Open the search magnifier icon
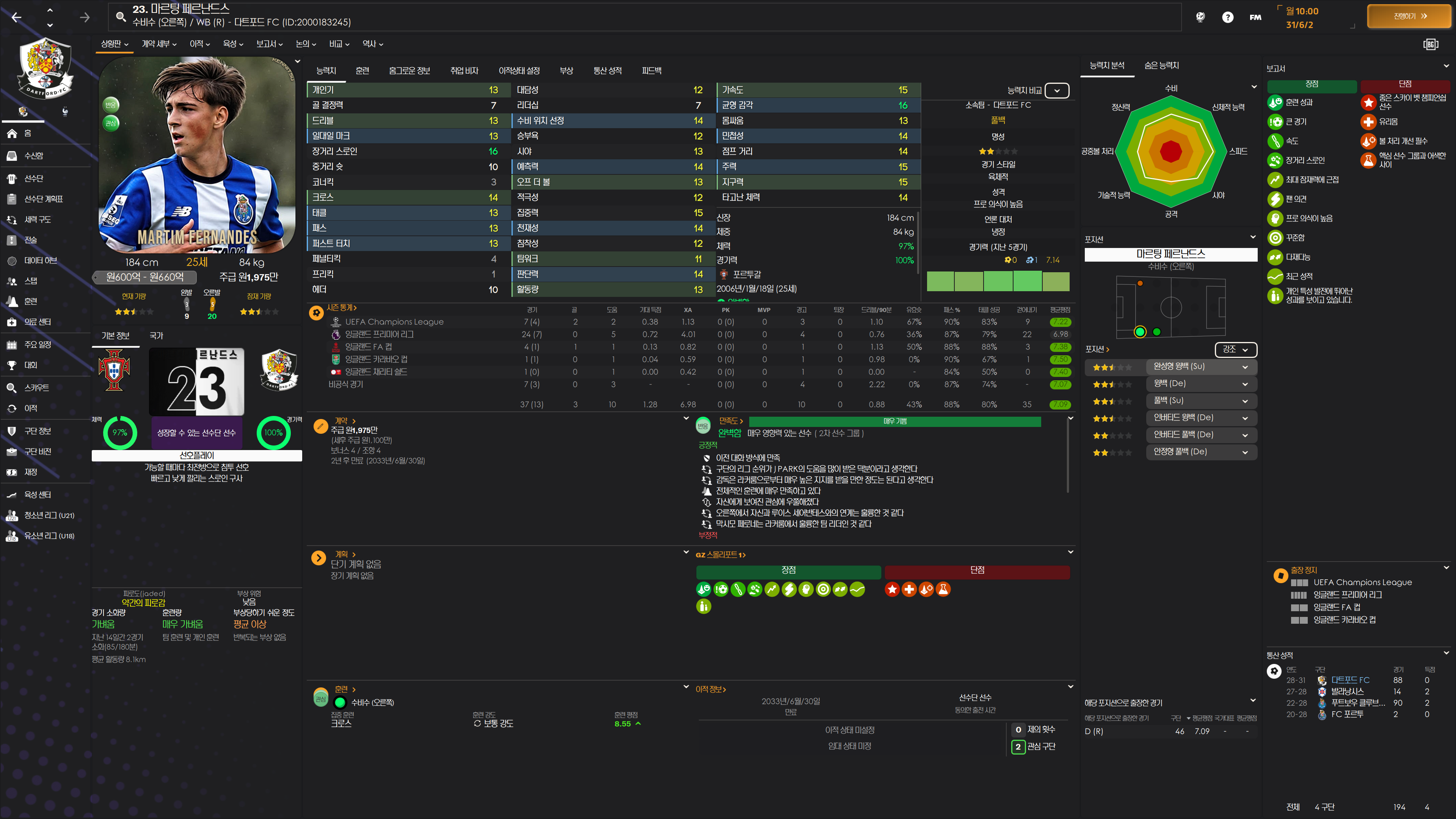This screenshot has height=819, width=1456. pyautogui.click(x=121, y=16)
